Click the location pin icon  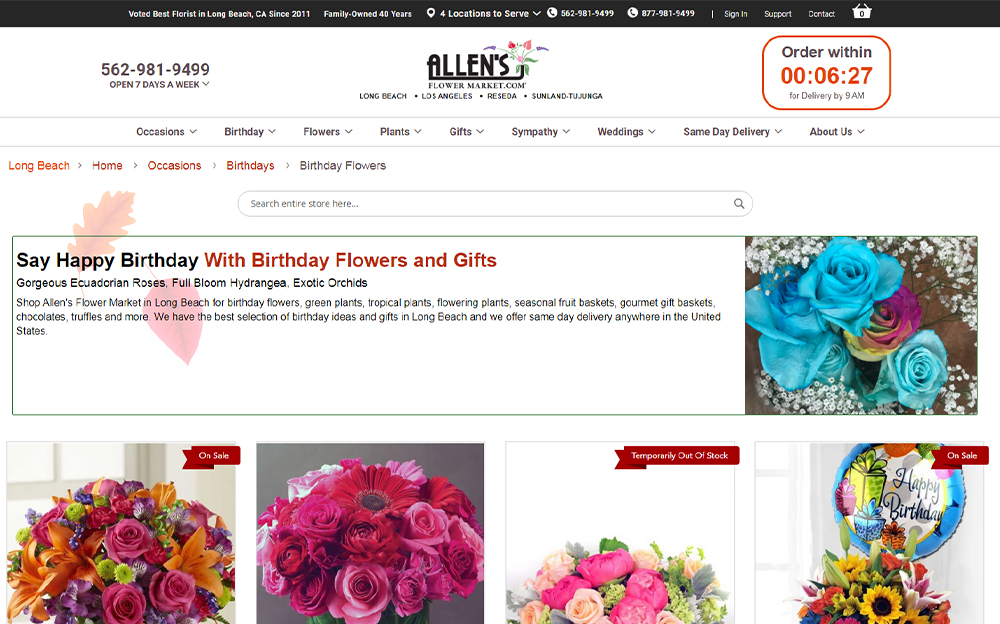(431, 13)
